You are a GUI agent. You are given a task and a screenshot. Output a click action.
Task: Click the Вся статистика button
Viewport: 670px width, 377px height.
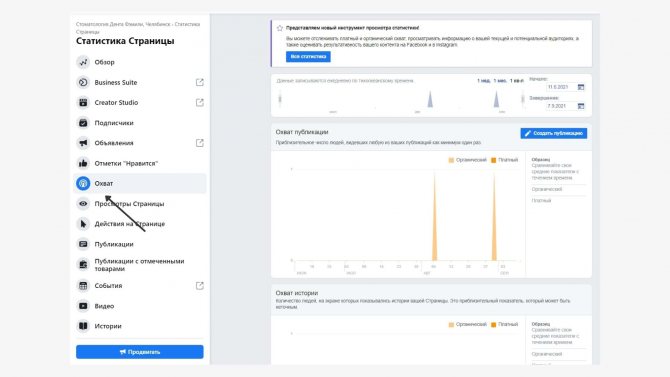point(308,56)
